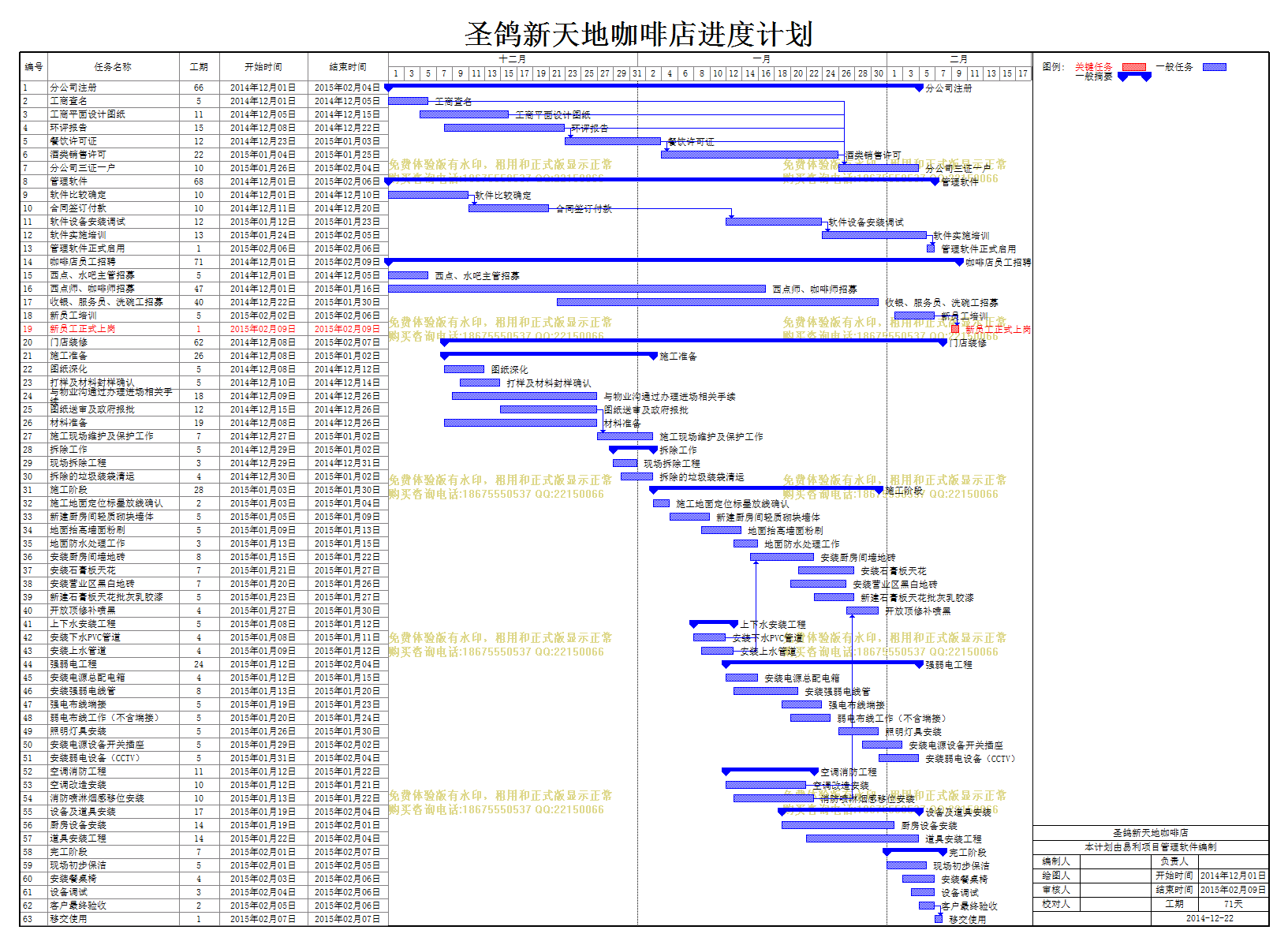This screenshot has width=1288, height=945.
Task: Click the Gantt bar for 图纸深化
Action: (464, 369)
